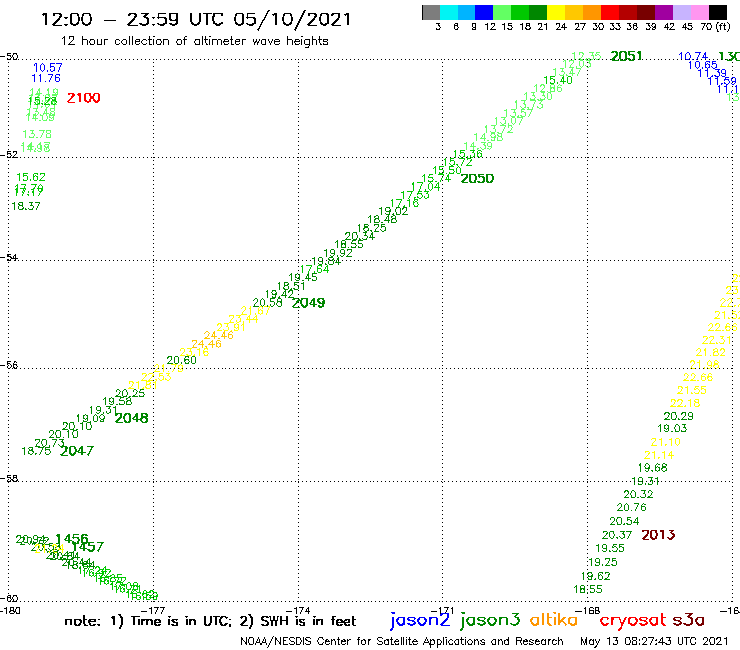
Task: Click the green time marker 1456
Action: tap(72, 539)
